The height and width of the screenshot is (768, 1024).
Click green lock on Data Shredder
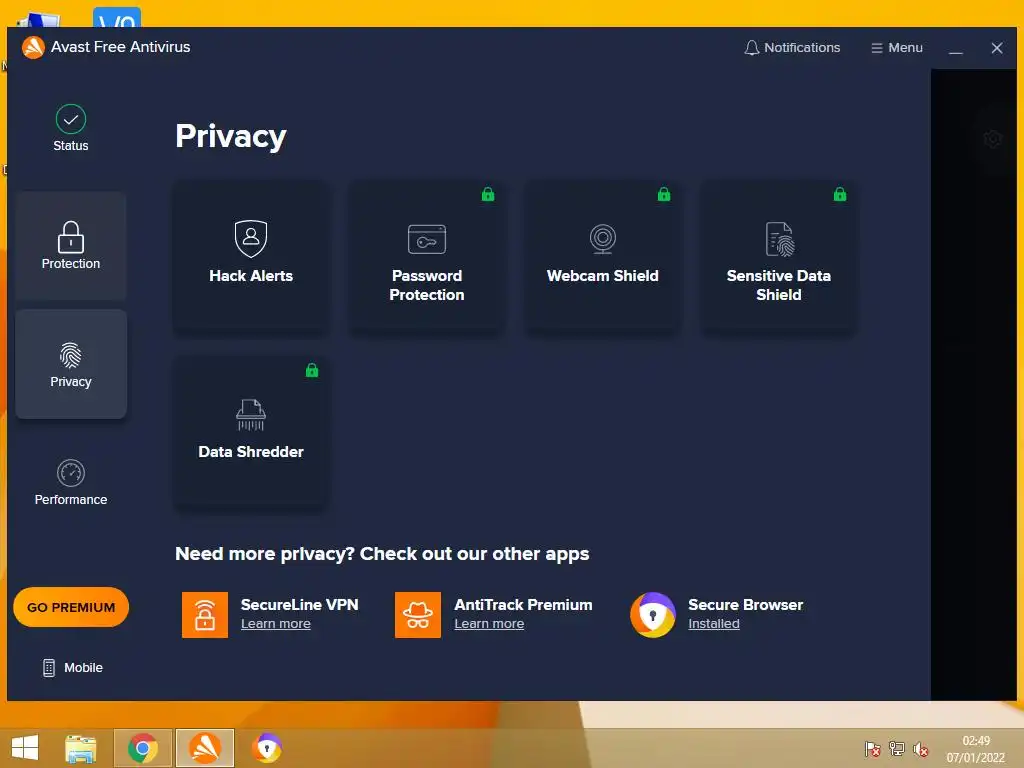click(312, 370)
